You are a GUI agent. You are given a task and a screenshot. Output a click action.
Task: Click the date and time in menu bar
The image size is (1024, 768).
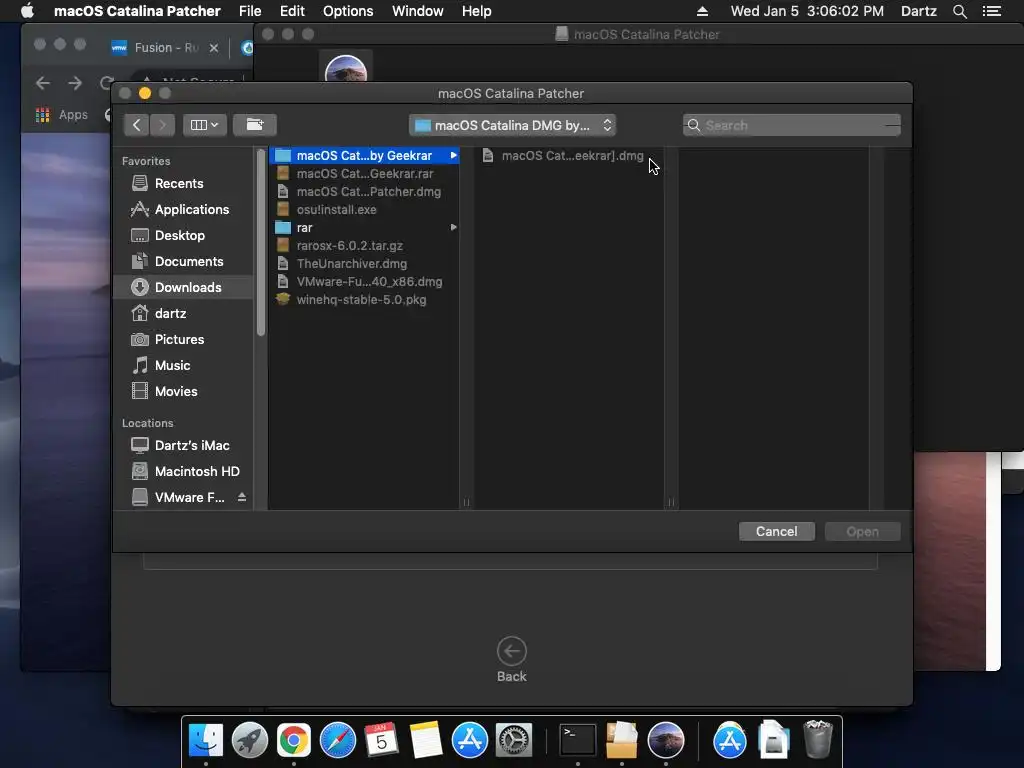pyautogui.click(x=807, y=11)
